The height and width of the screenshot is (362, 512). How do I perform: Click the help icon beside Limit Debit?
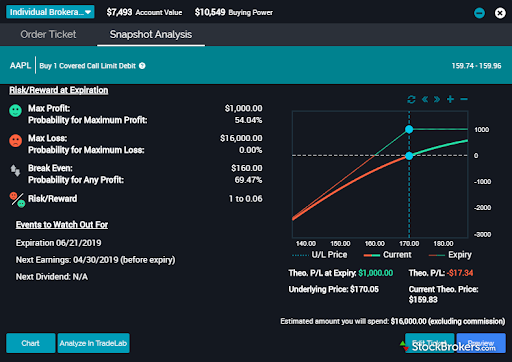pos(142,66)
